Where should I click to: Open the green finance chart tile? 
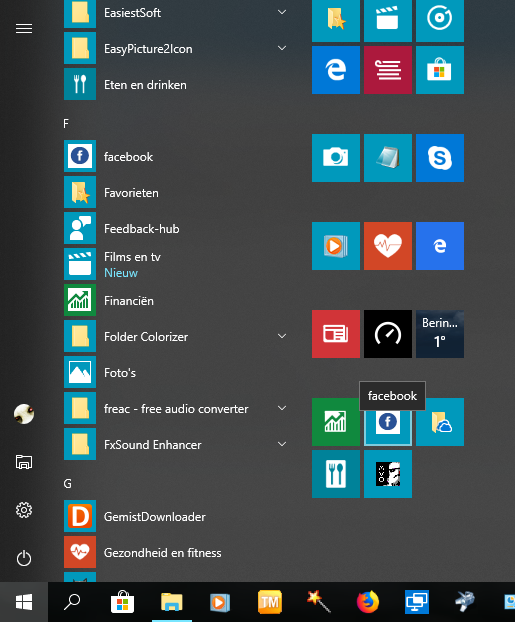coord(336,422)
